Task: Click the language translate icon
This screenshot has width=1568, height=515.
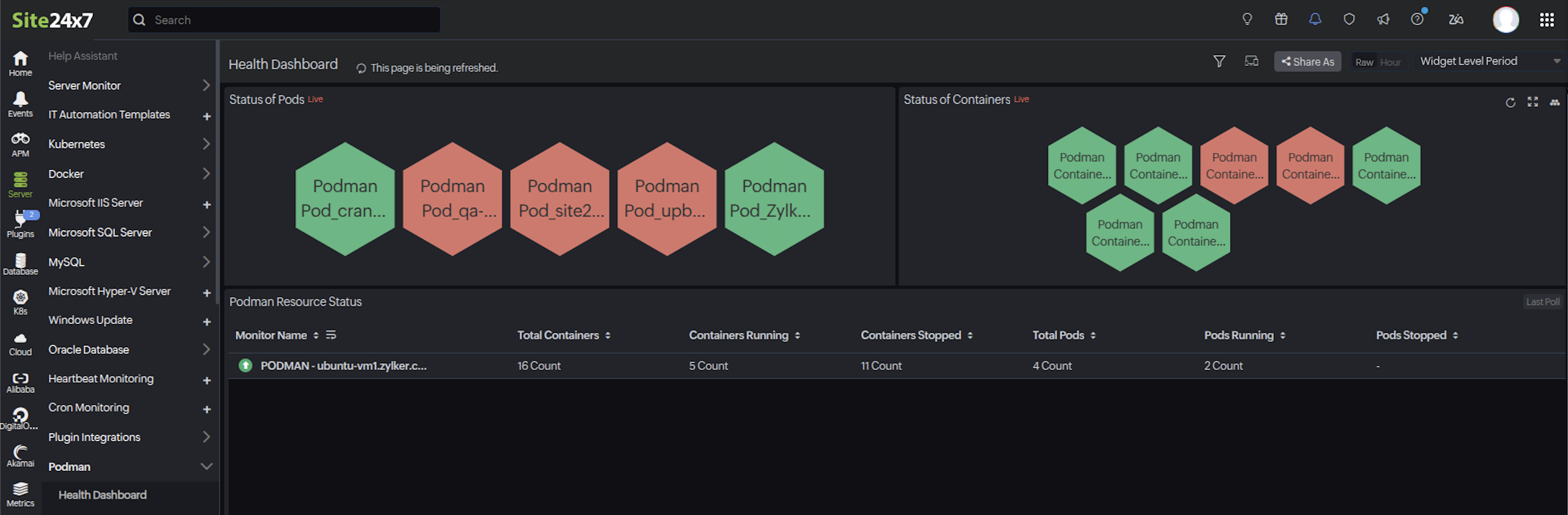Action: tap(1456, 20)
